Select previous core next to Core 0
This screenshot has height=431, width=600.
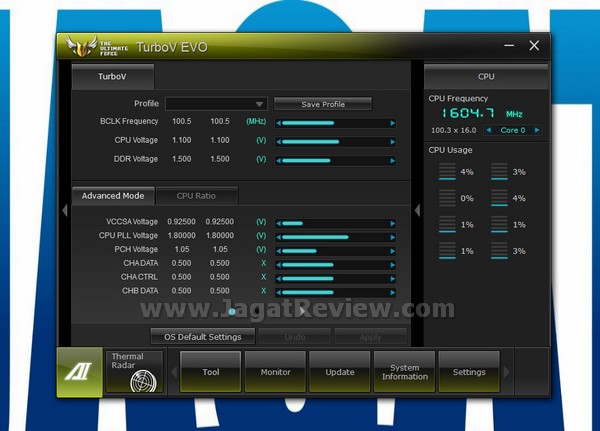[489, 130]
